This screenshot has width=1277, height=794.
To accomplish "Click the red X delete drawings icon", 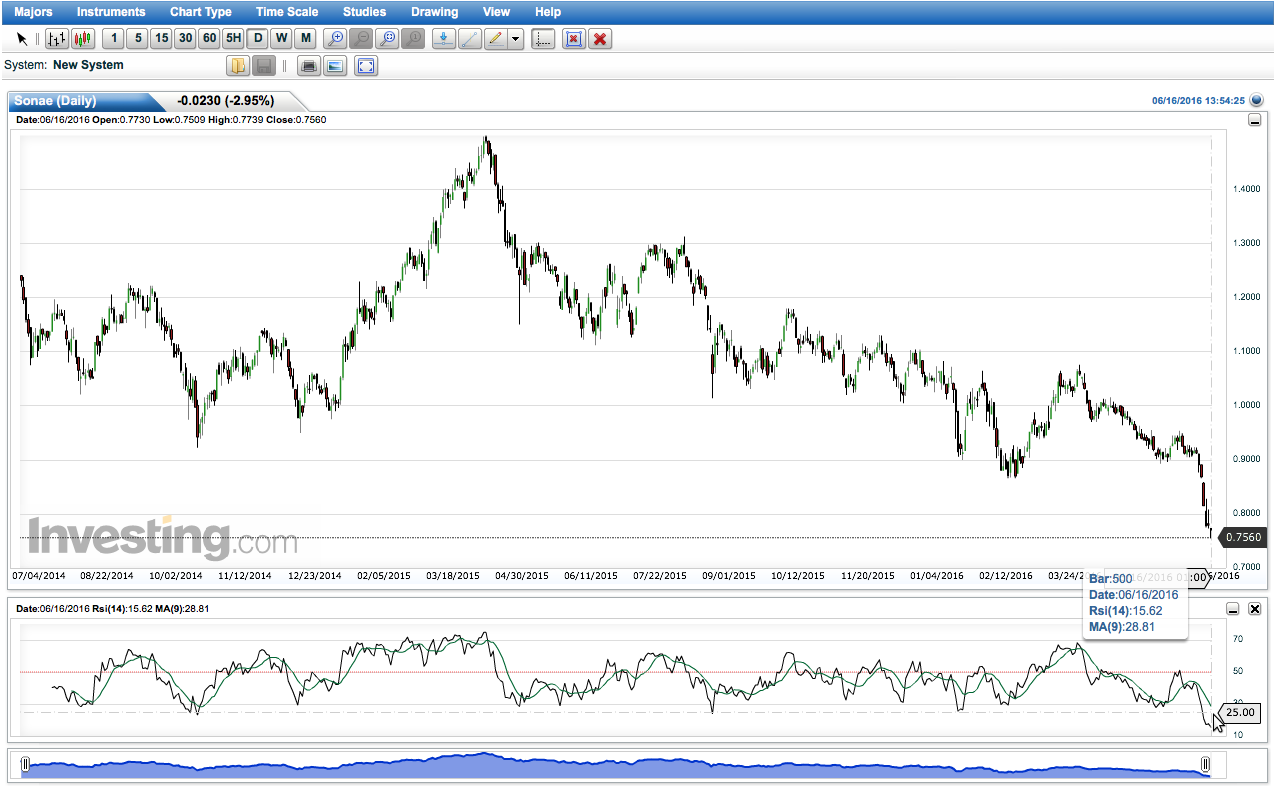I will coord(600,39).
